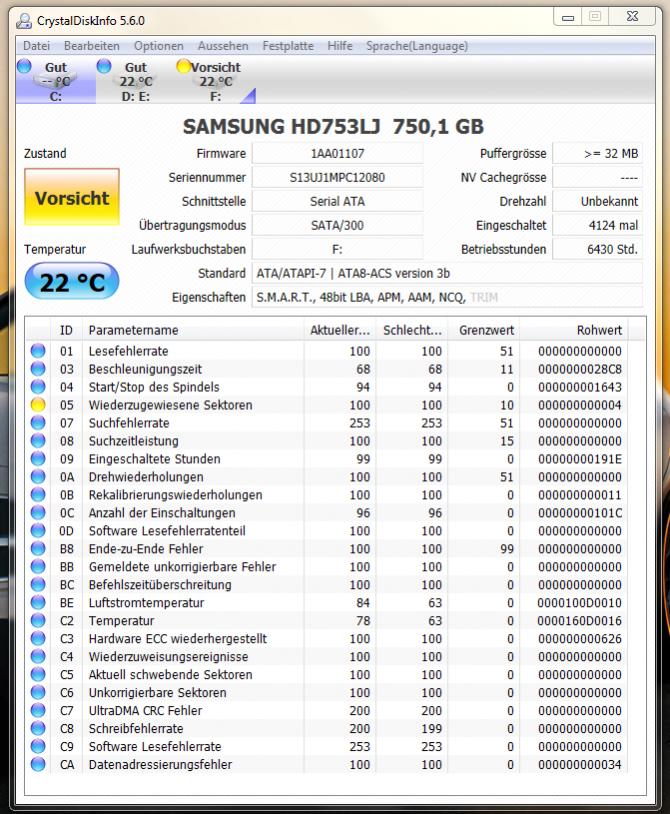Click the Standard field ATA/ATAPI-7
The height and width of the screenshot is (814, 670).
click(447, 274)
